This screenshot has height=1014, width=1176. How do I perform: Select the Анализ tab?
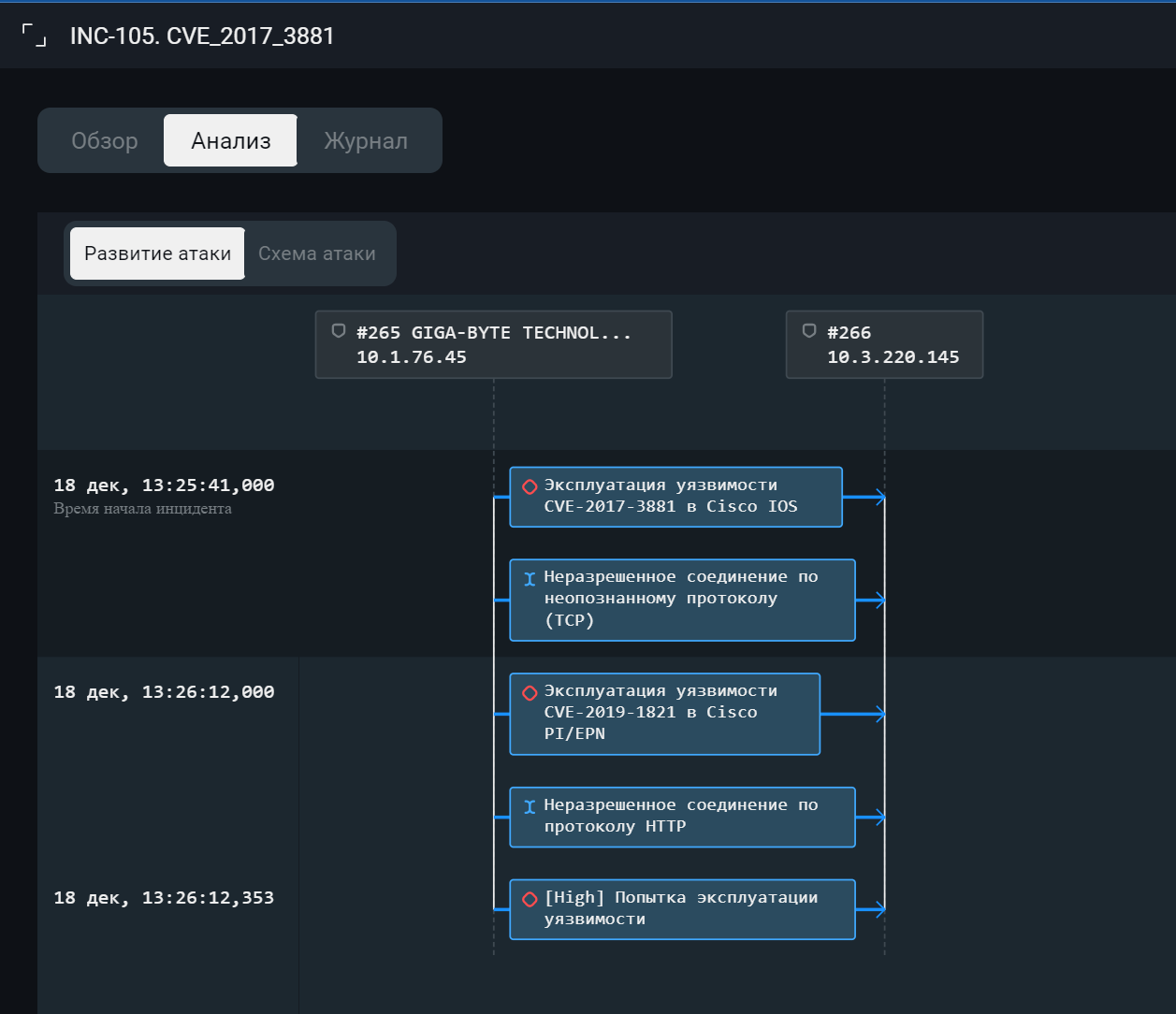click(231, 141)
